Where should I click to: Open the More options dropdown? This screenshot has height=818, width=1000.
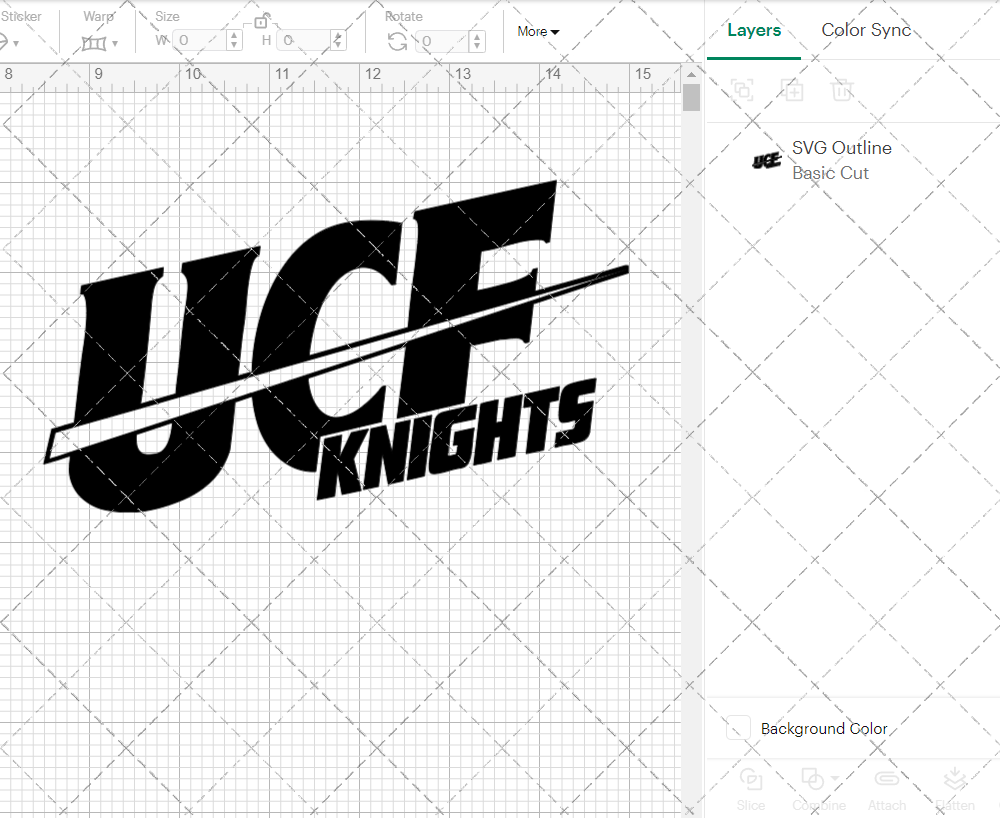(x=537, y=31)
